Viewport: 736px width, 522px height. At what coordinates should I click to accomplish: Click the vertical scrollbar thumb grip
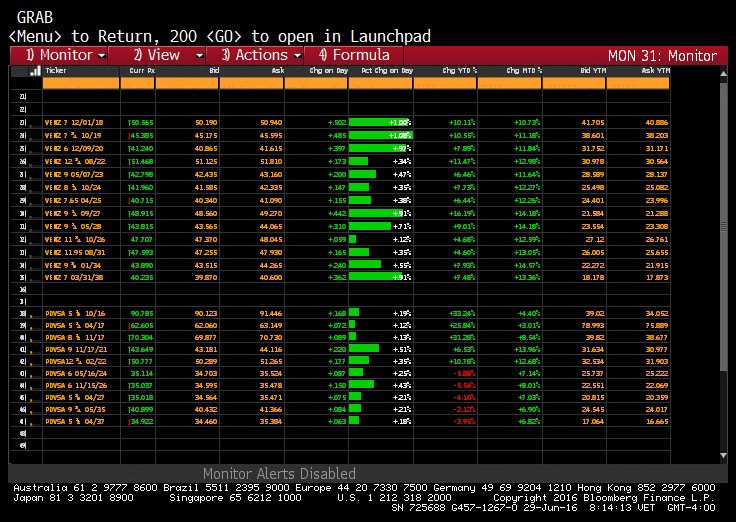click(723, 227)
